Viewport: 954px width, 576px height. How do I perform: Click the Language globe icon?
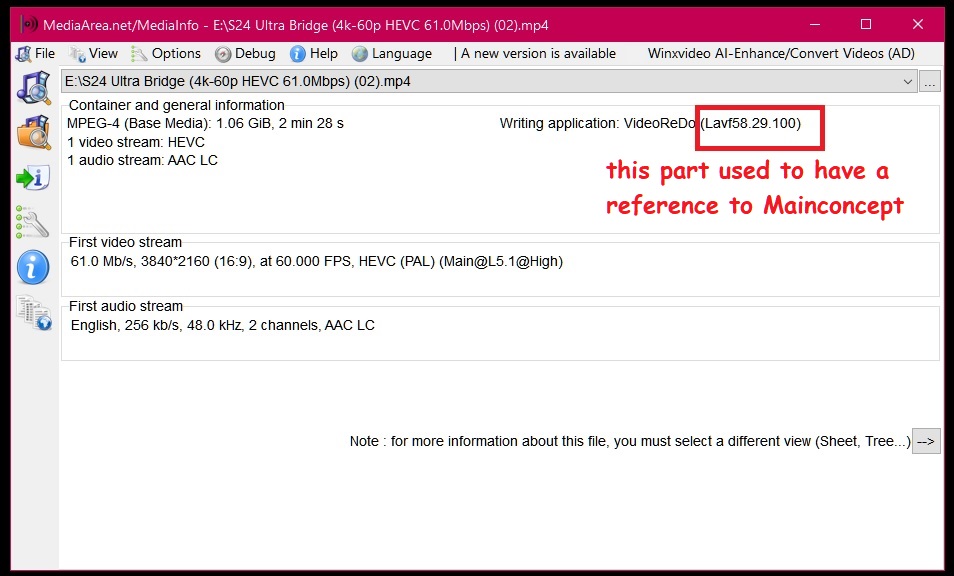(360, 54)
